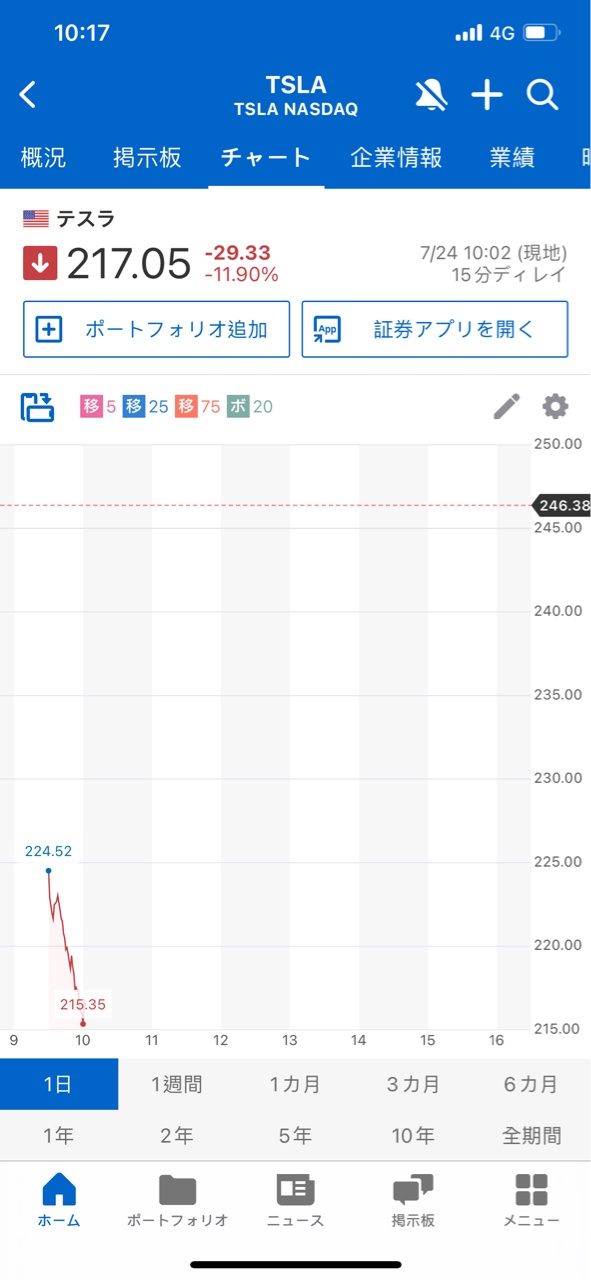Tap the chart rotate/switch icon
This screenshot has height=1280, width=591.
click(38, 407)
